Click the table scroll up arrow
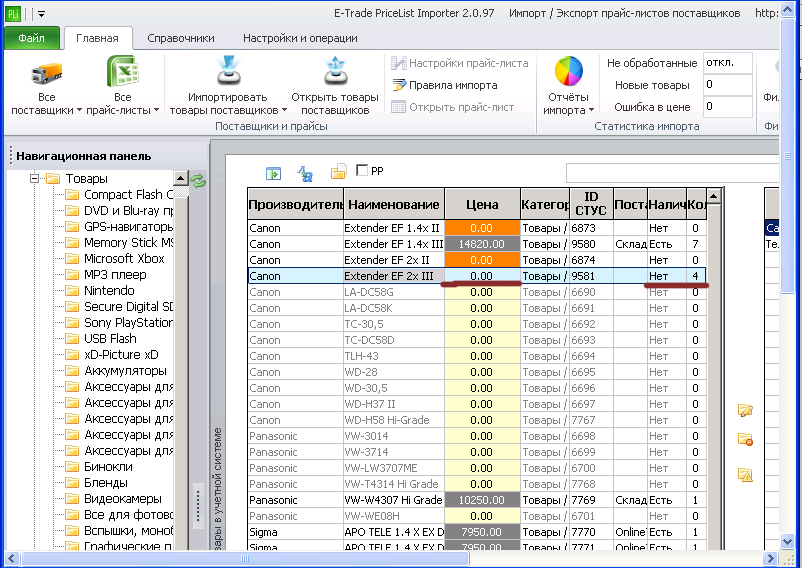 714,196
